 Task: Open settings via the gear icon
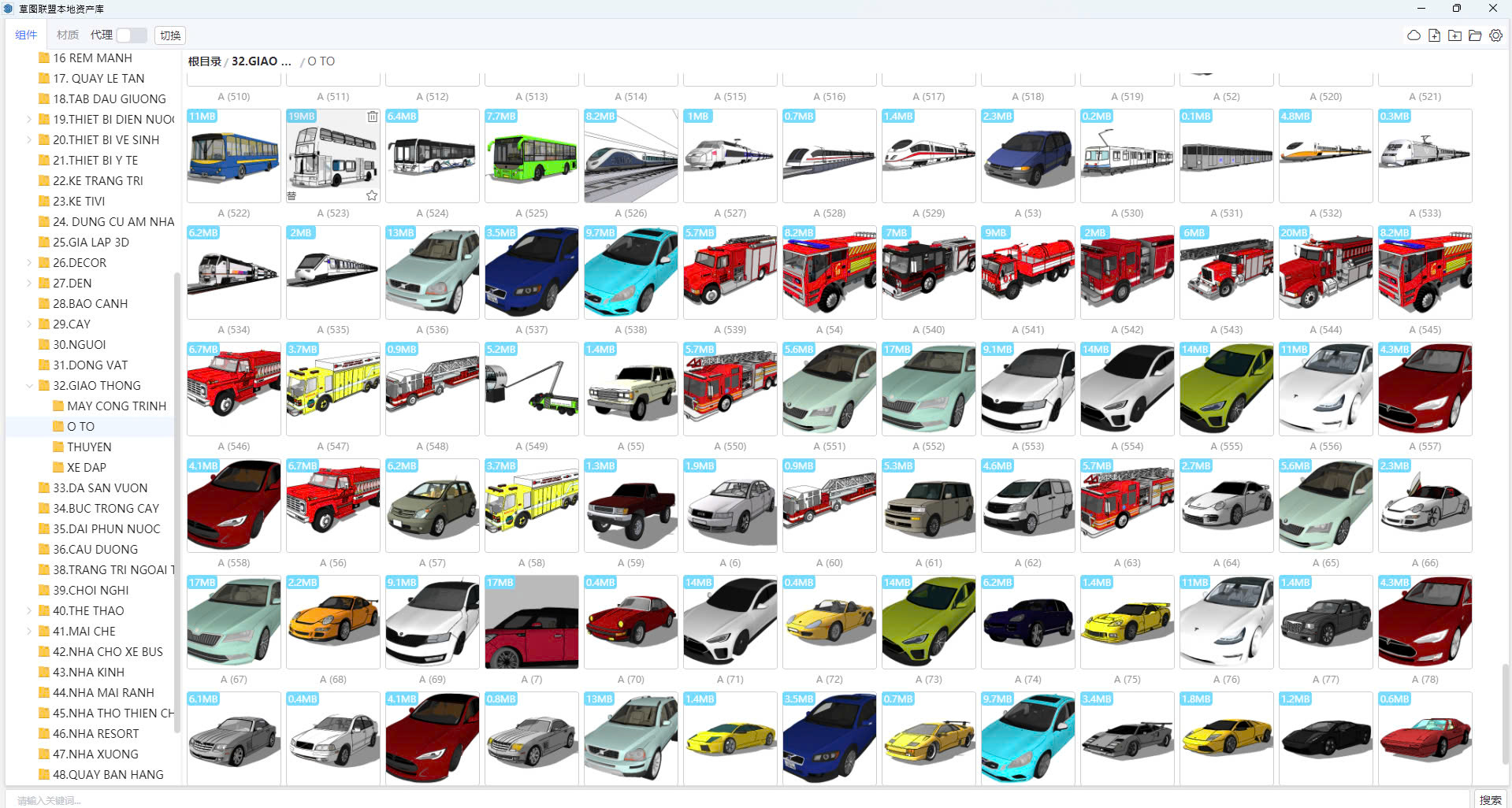[1495, 35]
